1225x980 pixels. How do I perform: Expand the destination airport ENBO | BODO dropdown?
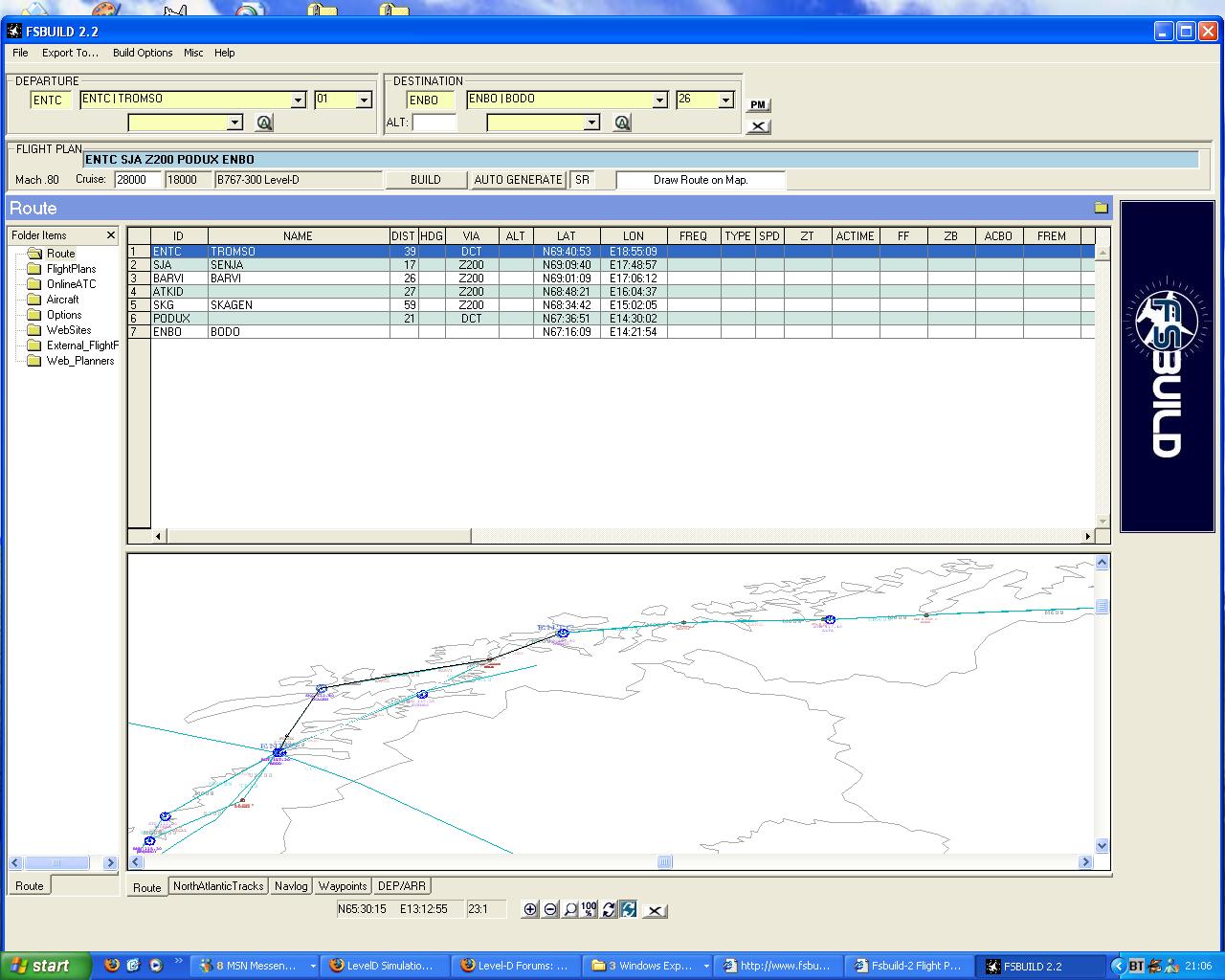659,100
